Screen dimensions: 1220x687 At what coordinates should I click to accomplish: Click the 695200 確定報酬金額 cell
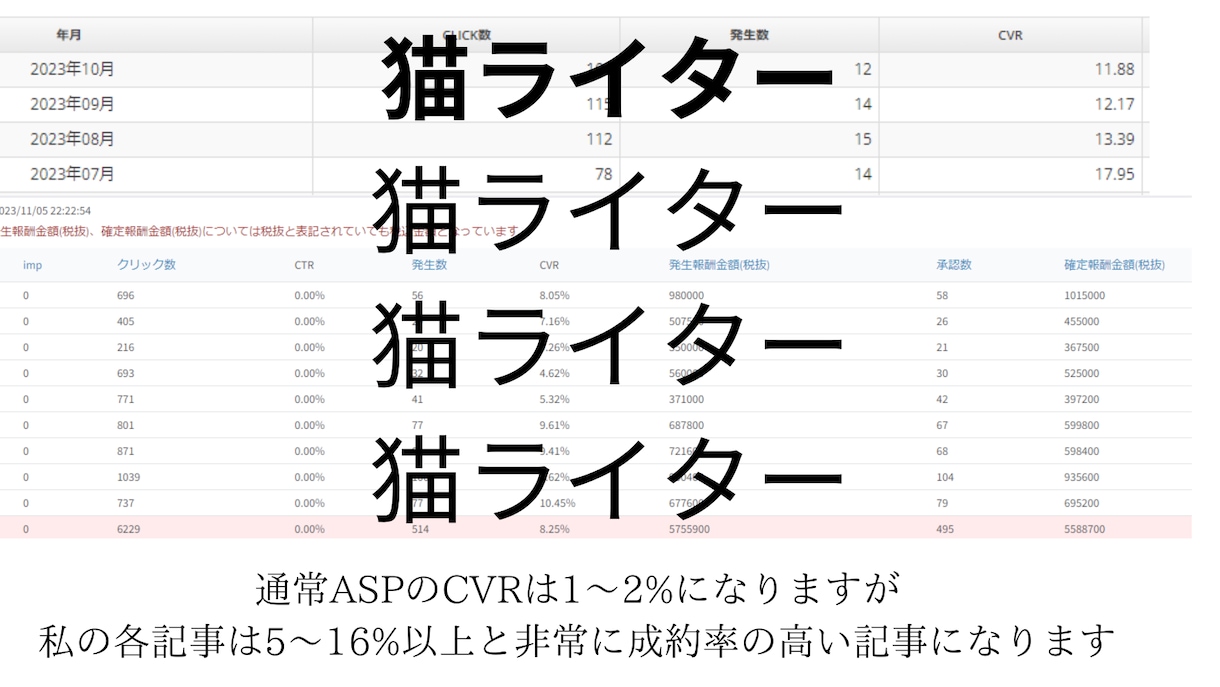1082,503
